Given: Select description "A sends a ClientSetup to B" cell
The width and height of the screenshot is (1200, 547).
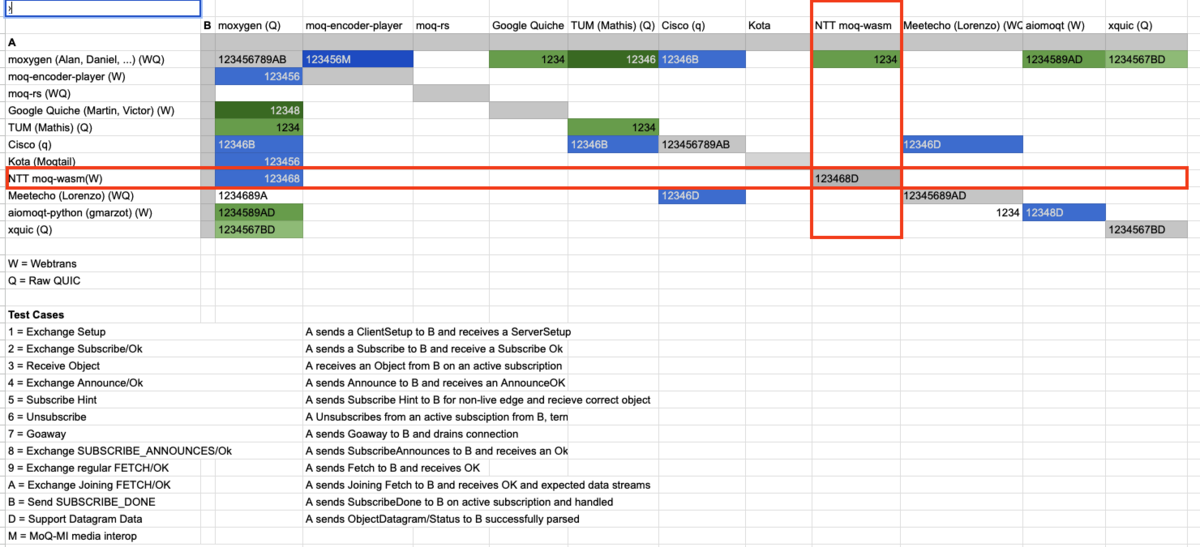Looking at the screenshot, I should click(x=438, y=332).
